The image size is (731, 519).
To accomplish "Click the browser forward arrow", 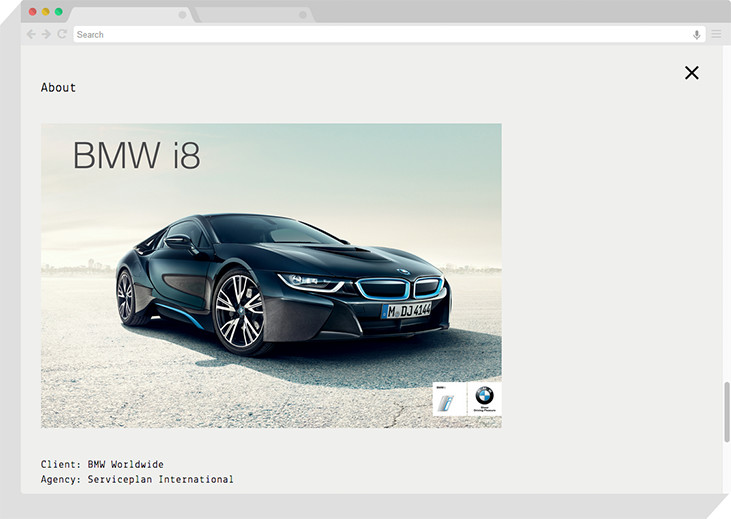I will click(46, 34).
